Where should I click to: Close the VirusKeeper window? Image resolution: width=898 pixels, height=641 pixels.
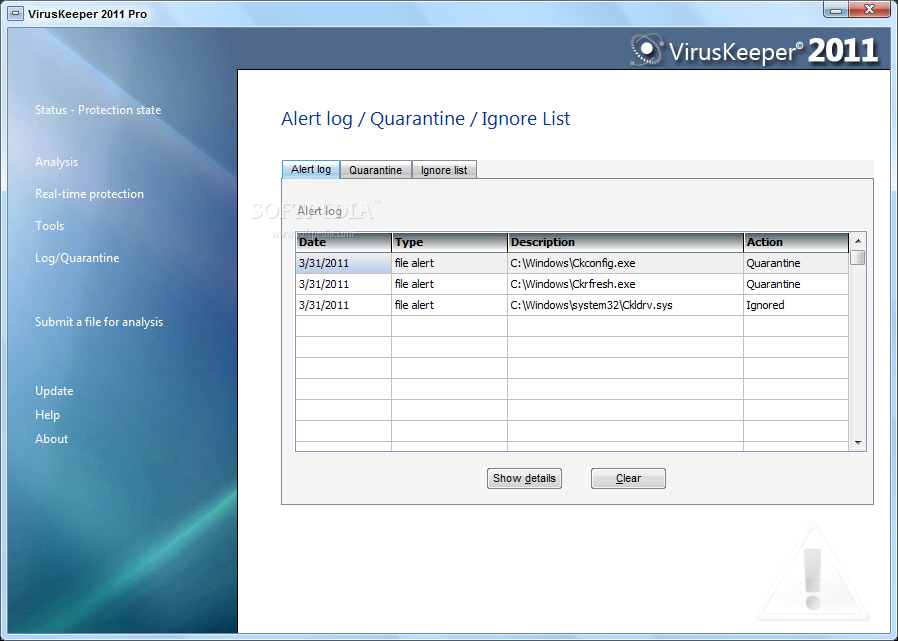869,10
